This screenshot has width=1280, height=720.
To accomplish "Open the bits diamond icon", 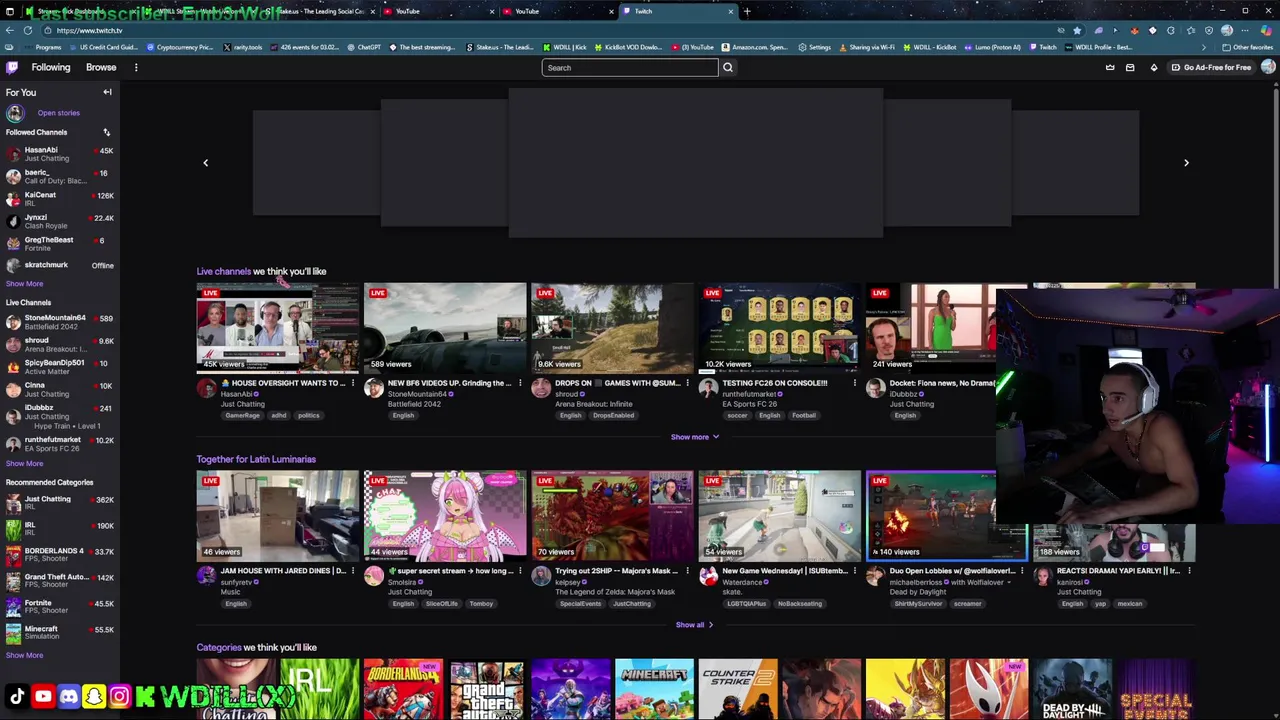I will tap(1154, 68).
